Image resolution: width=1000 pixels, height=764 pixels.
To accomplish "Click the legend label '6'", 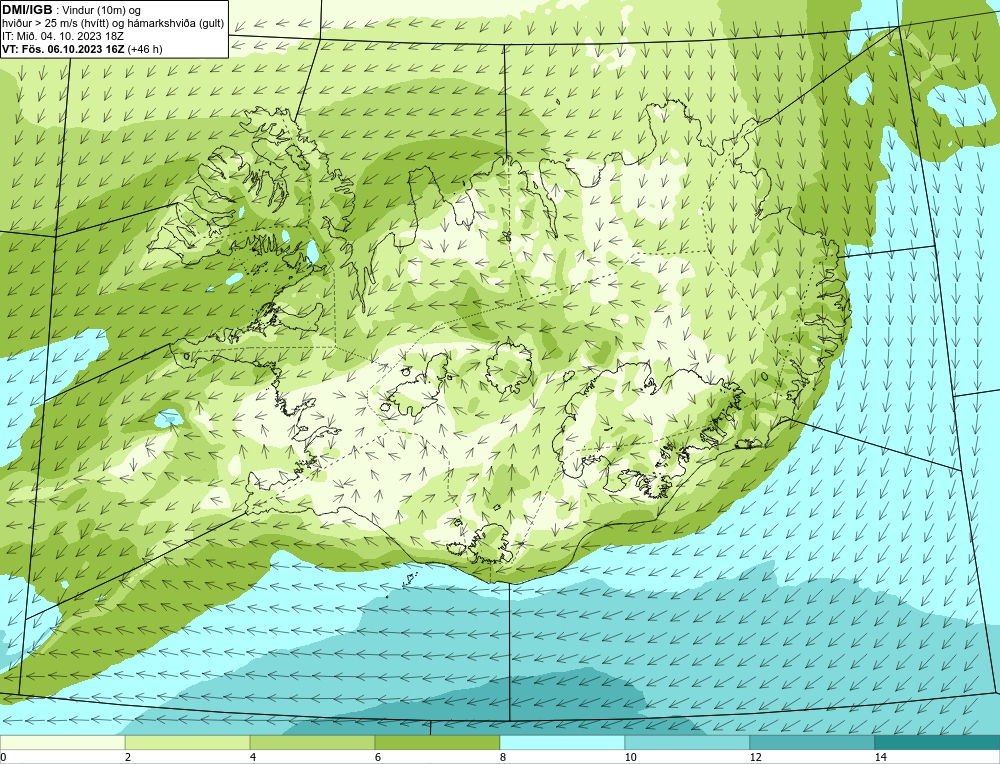I will (x=378, y=757).
